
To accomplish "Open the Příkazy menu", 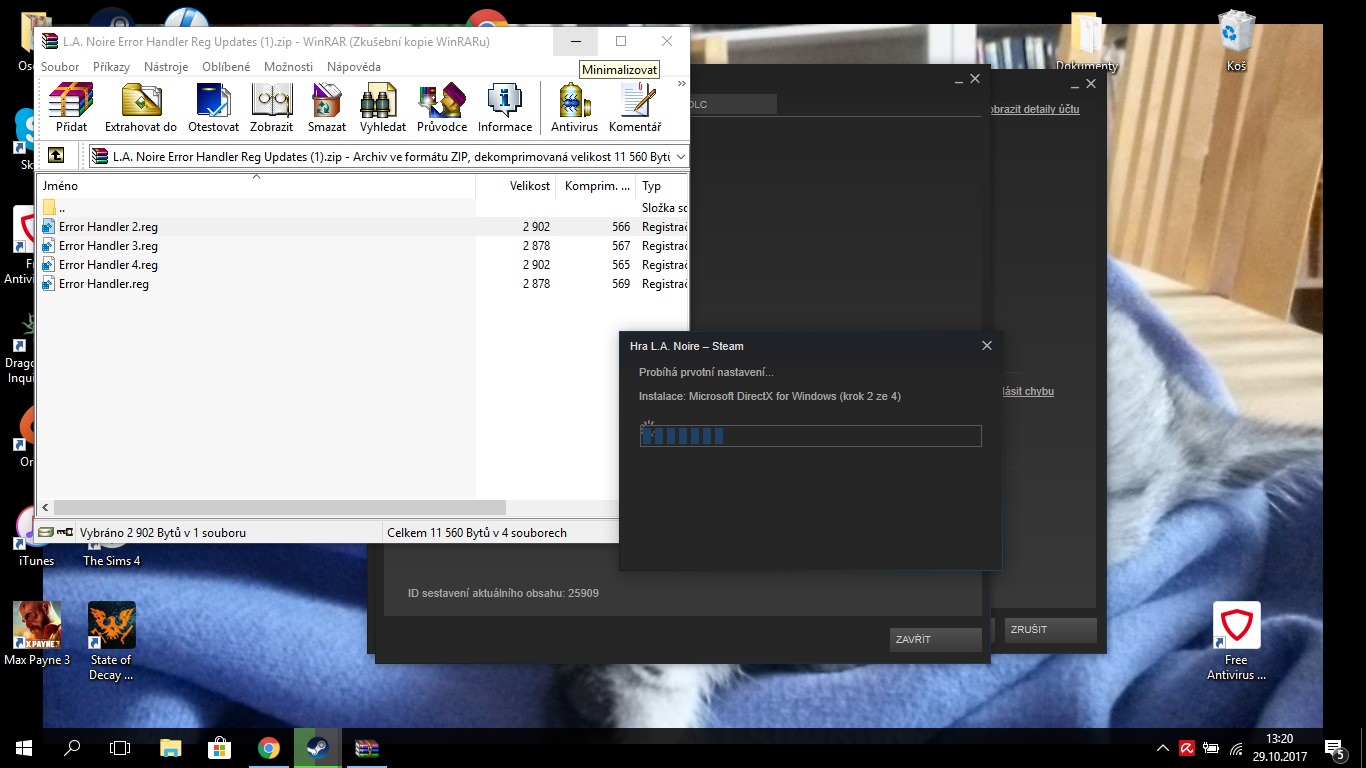I will pyautogui.click(x=111, y=67).
